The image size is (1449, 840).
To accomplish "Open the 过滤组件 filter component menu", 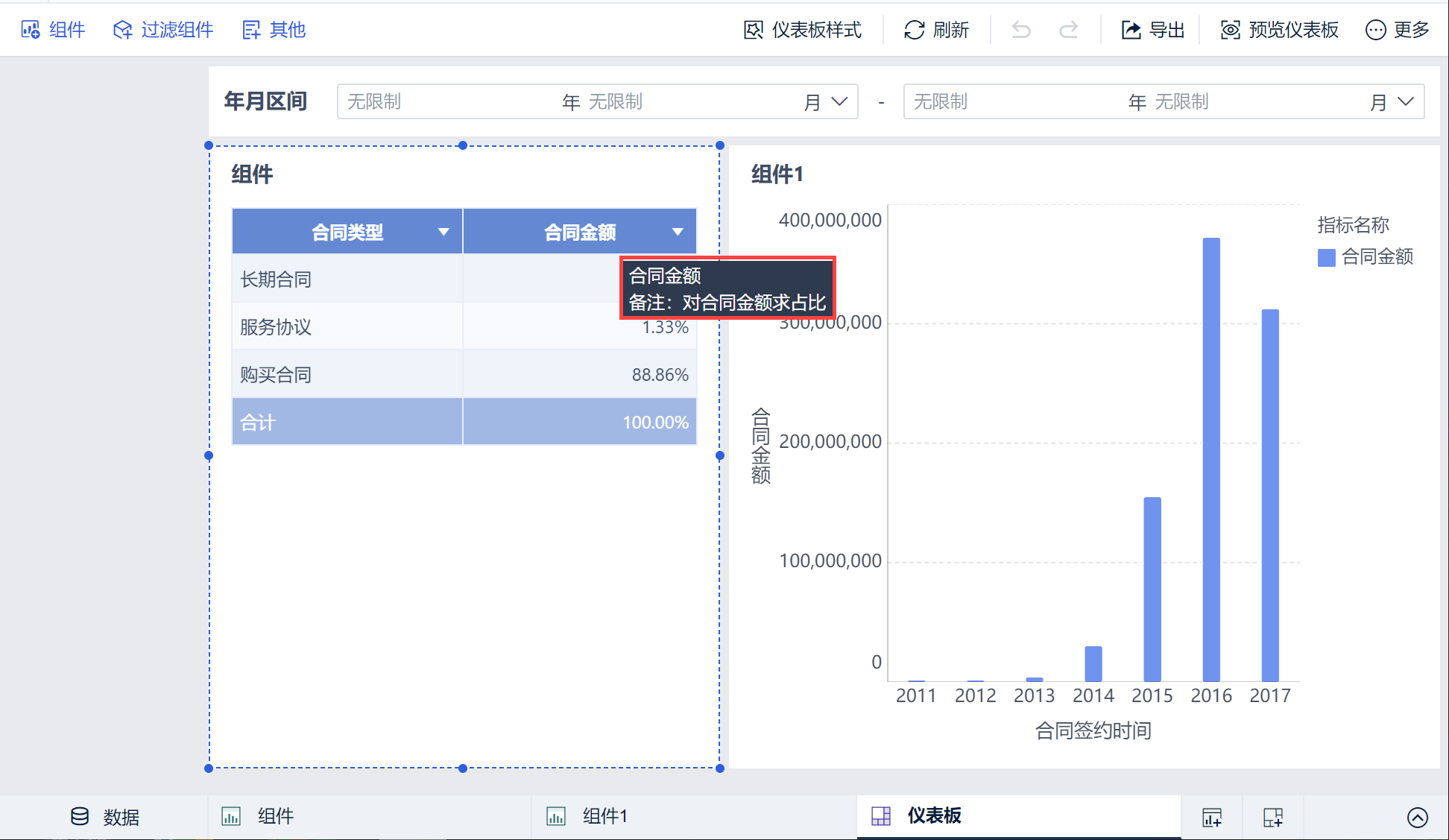I will [162, 30].
